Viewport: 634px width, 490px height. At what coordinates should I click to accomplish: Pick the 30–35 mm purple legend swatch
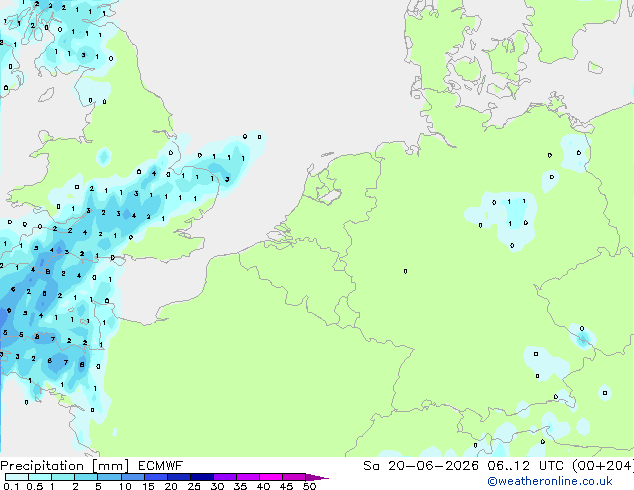(x=224, y=477)
